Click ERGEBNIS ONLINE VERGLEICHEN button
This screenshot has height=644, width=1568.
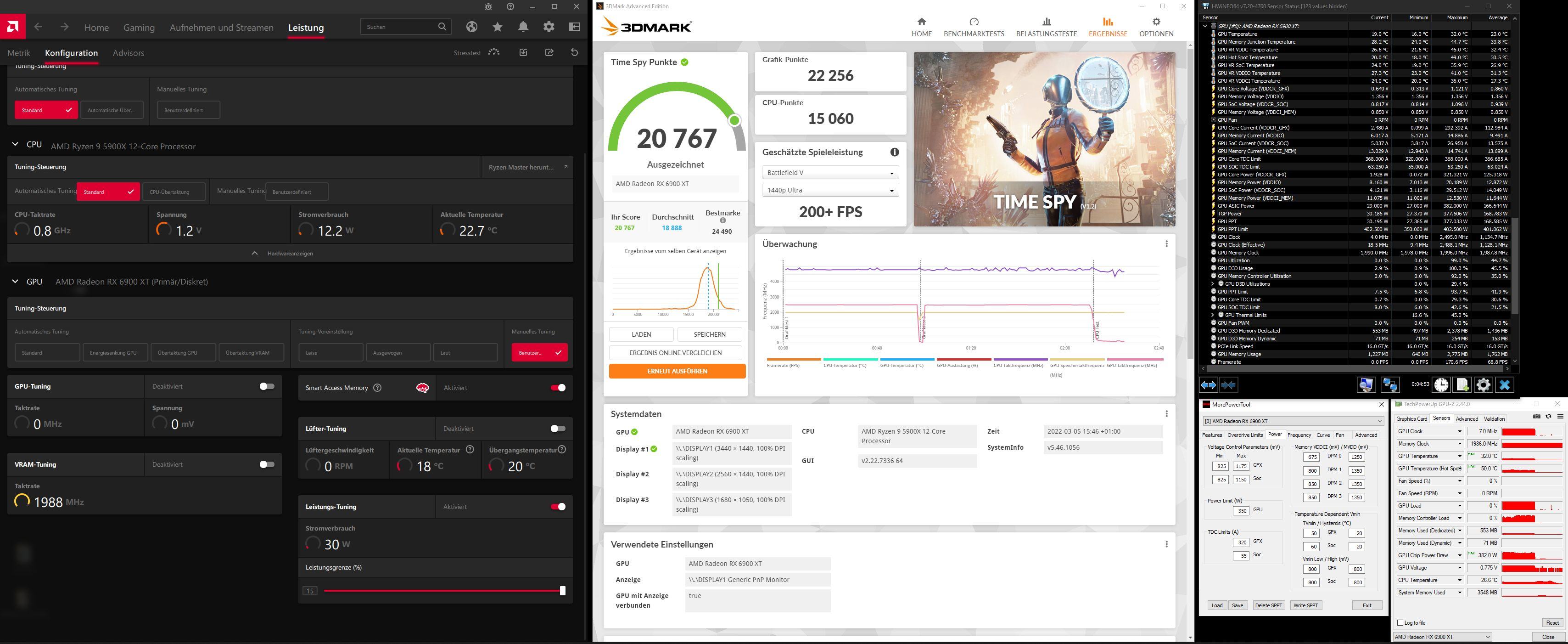click(675, 353)
